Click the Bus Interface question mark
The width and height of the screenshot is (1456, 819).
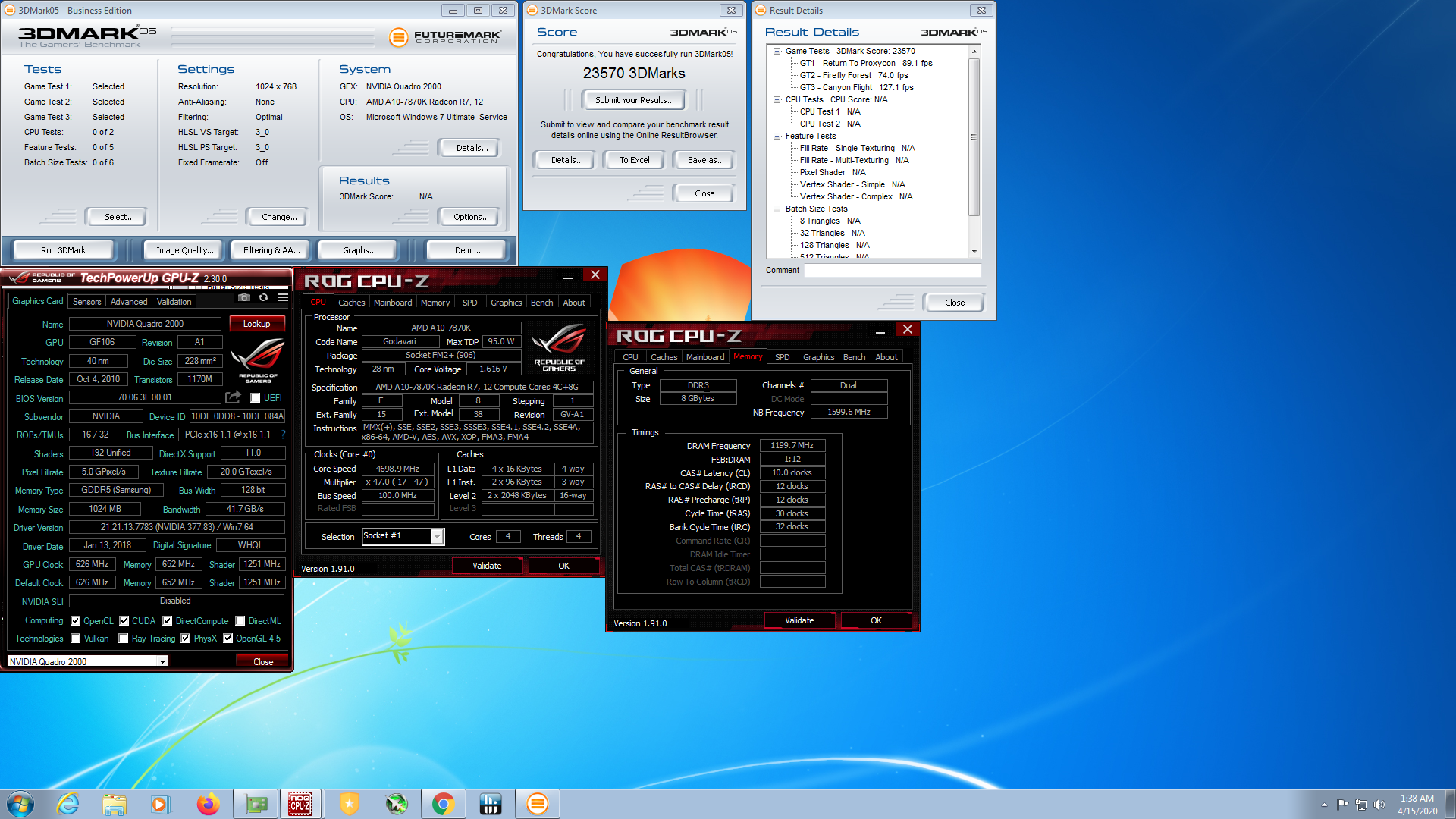coord(284,435)
